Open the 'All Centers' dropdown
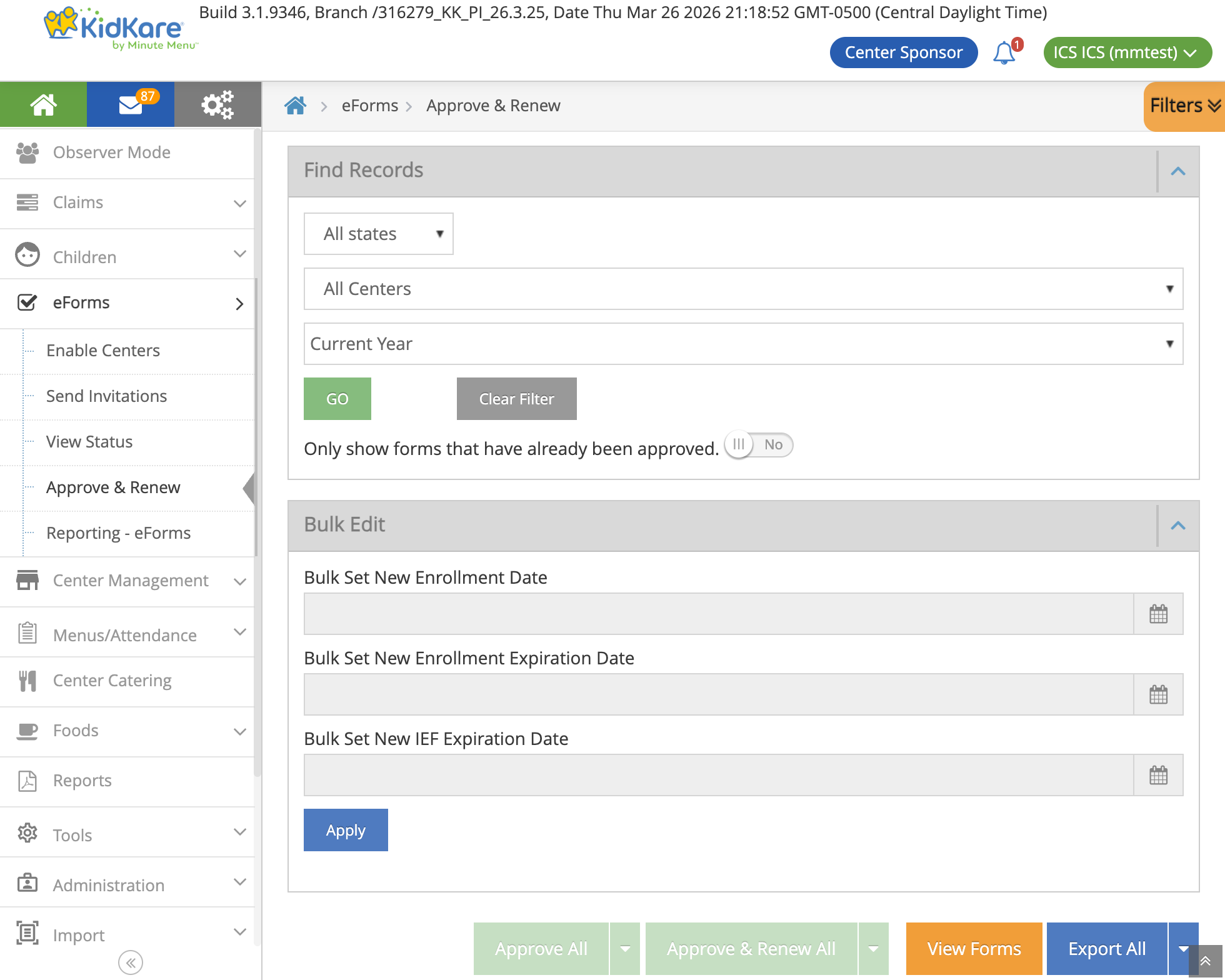The image size is (1225, 980). point(742,289)
